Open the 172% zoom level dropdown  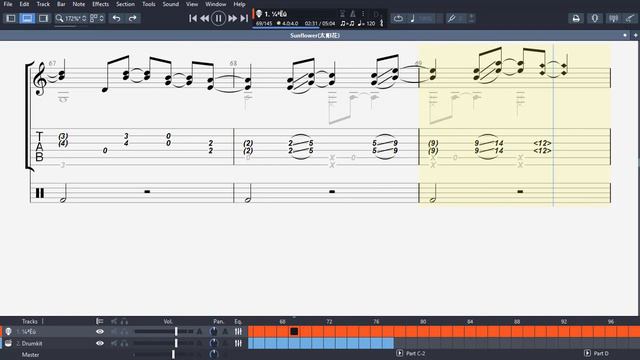pos(71,18)
